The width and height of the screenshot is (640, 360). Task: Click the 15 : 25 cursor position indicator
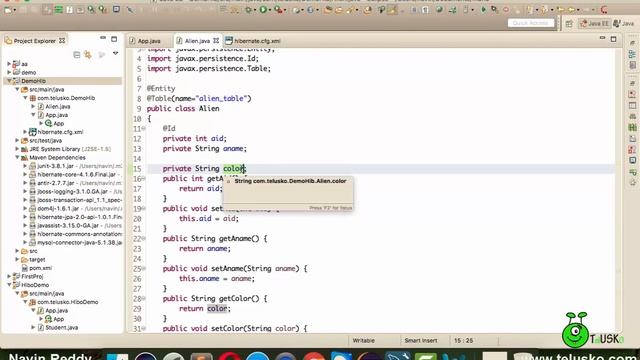463,340
